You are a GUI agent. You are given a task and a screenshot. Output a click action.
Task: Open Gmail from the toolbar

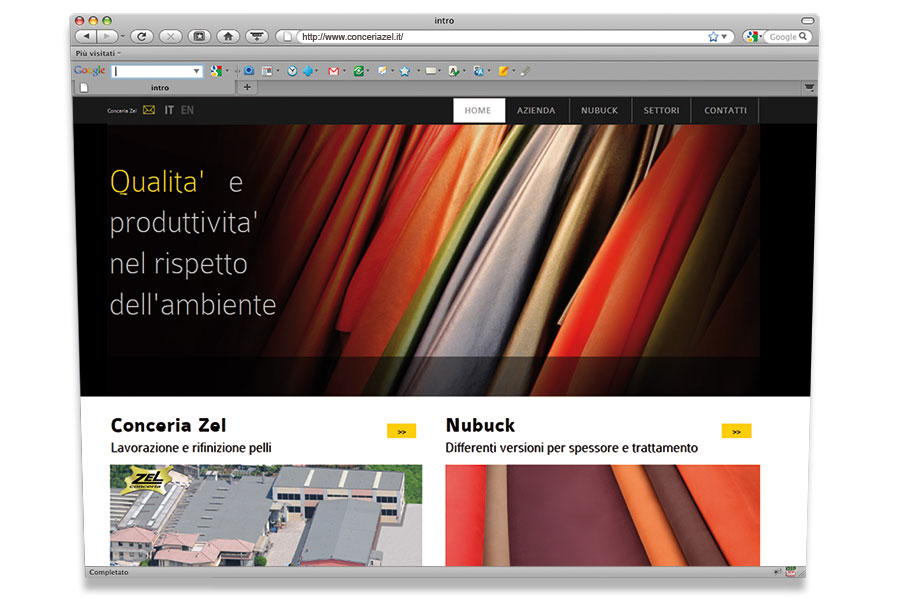(x=333, y=71)
